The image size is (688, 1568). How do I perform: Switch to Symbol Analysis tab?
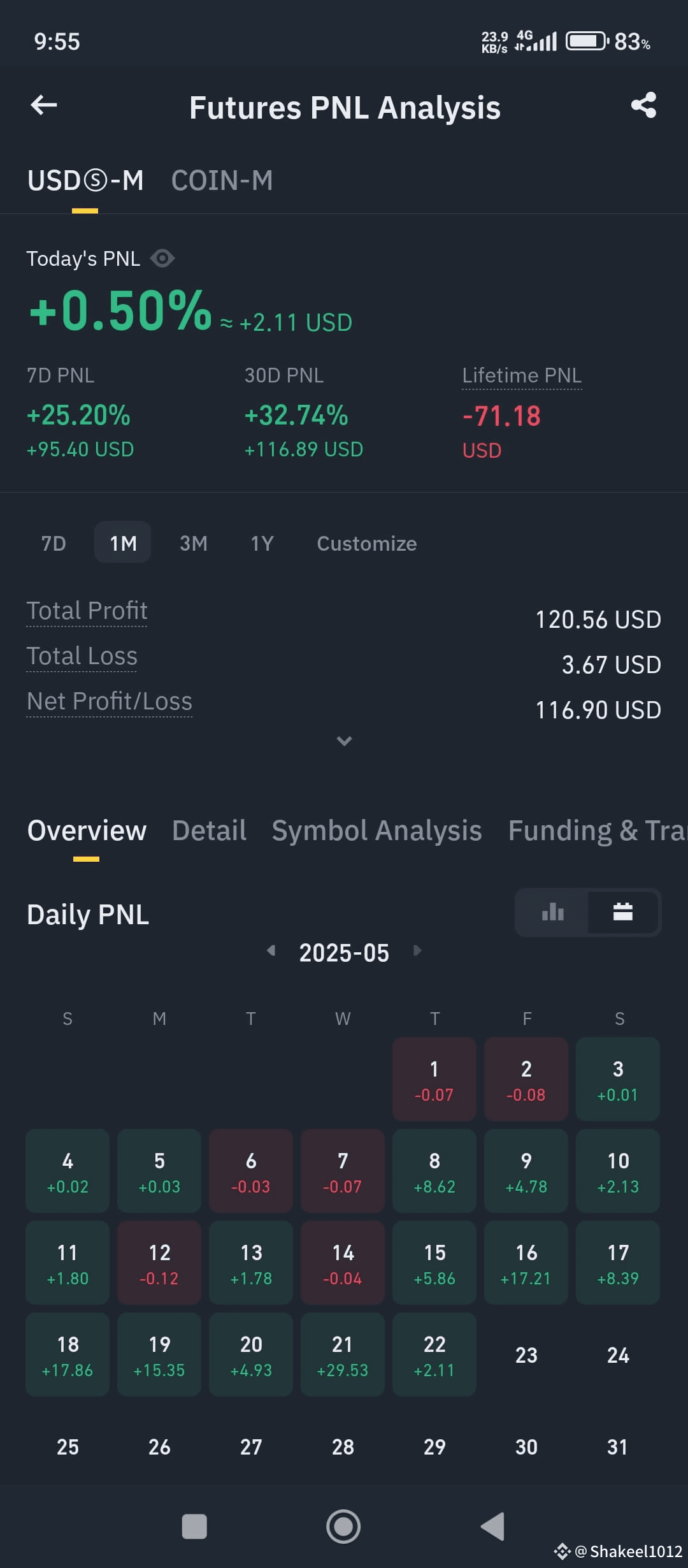pos(376,831)
